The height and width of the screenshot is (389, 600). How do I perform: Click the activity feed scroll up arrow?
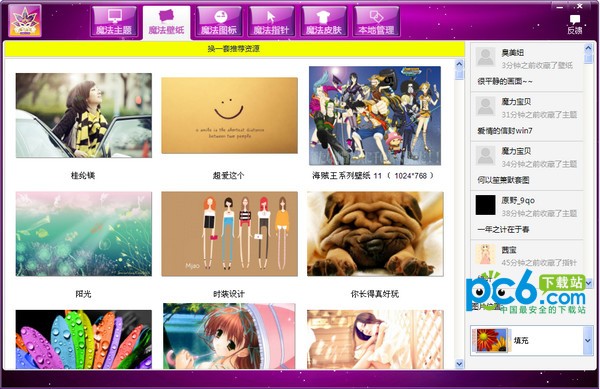[x=588, y=48]
